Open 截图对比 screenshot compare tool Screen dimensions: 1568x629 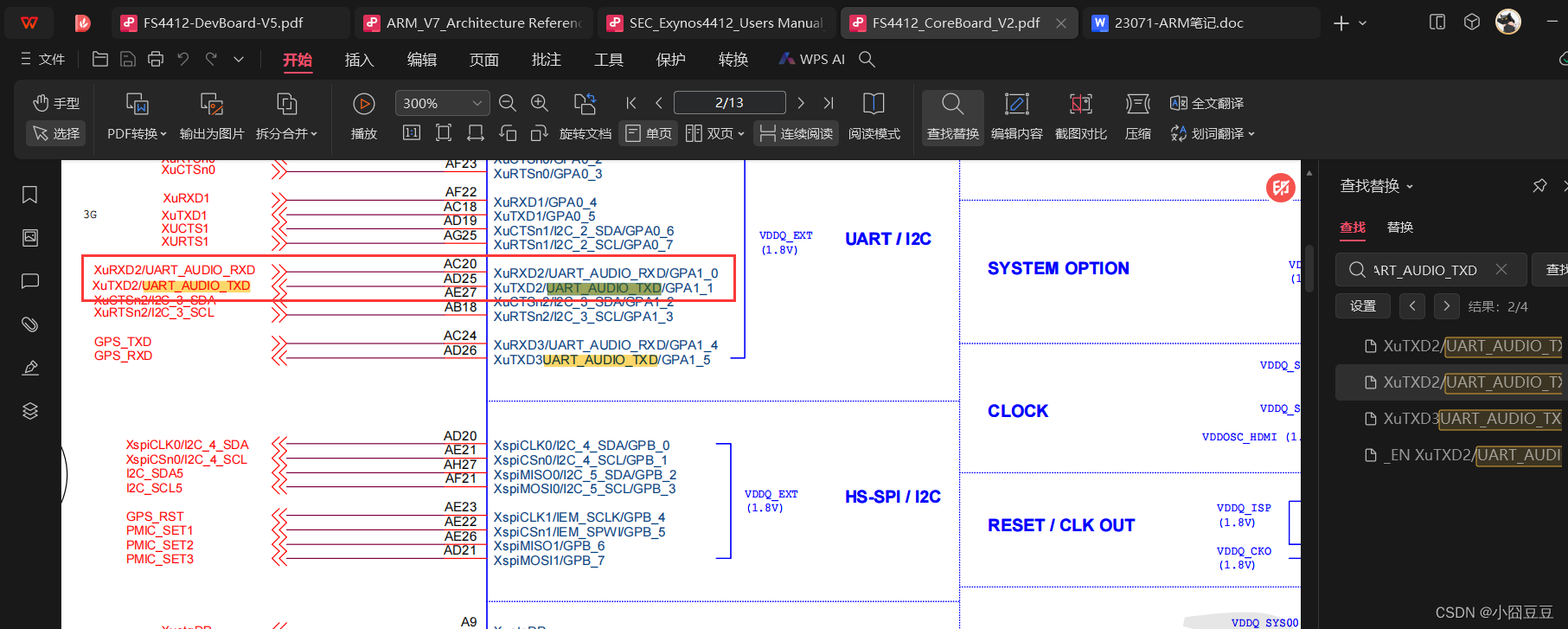coord(1080,117)
